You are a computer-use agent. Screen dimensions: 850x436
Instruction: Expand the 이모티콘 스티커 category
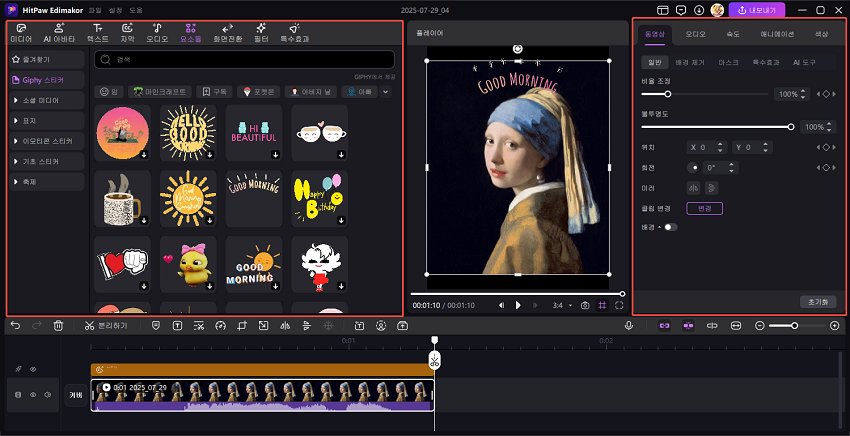point(47,141)
